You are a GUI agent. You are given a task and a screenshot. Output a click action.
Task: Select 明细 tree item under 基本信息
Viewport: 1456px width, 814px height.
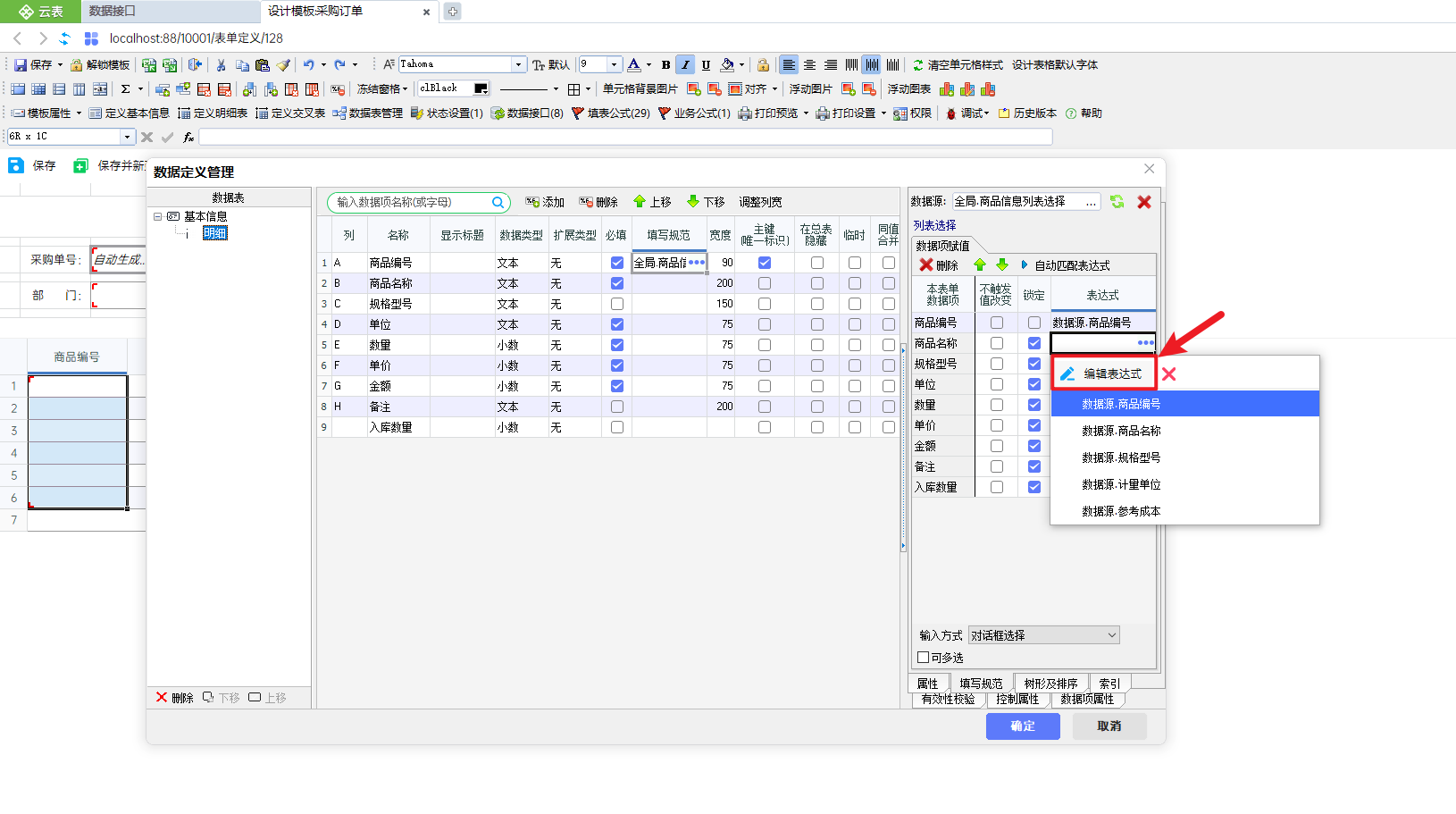[215, 233]
